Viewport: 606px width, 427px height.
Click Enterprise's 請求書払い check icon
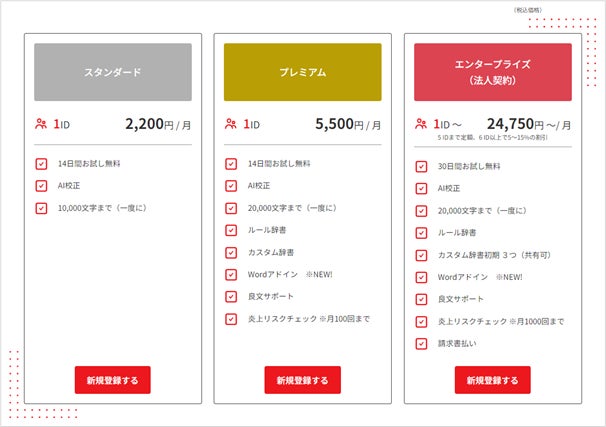pyautogui.click(x=421, y=343)
